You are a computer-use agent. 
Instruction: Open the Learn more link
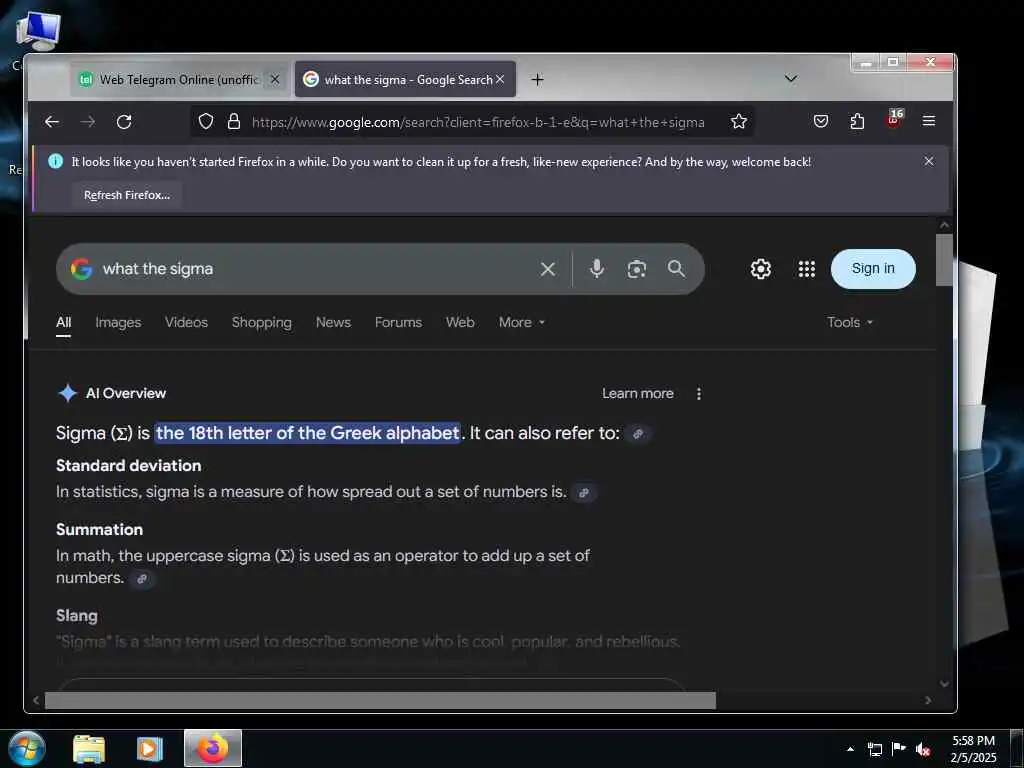(x=637, y=394)
